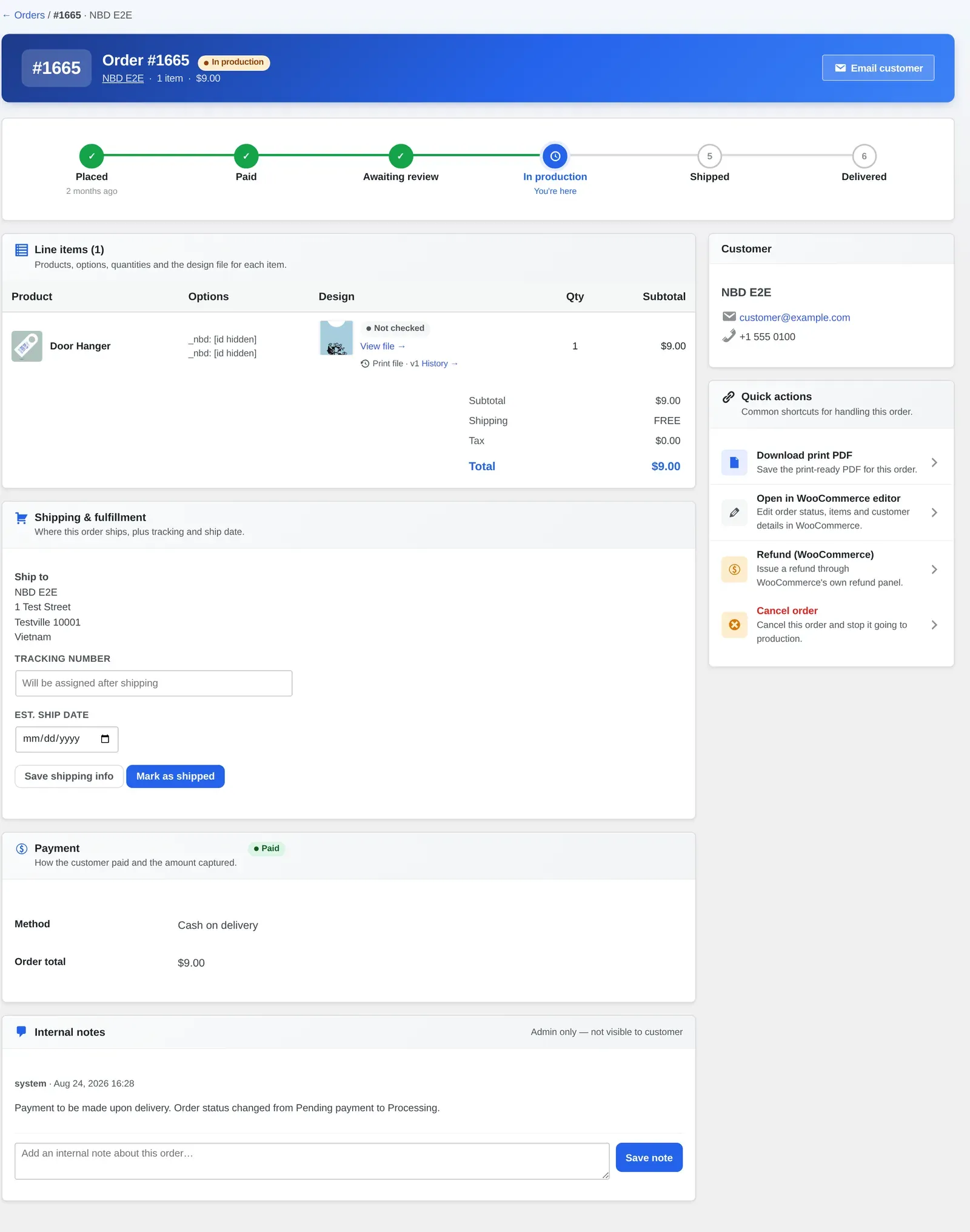Click the shipping cart icon
The width and height of the screenshot is (970, 1232).
tap(21, 518)
